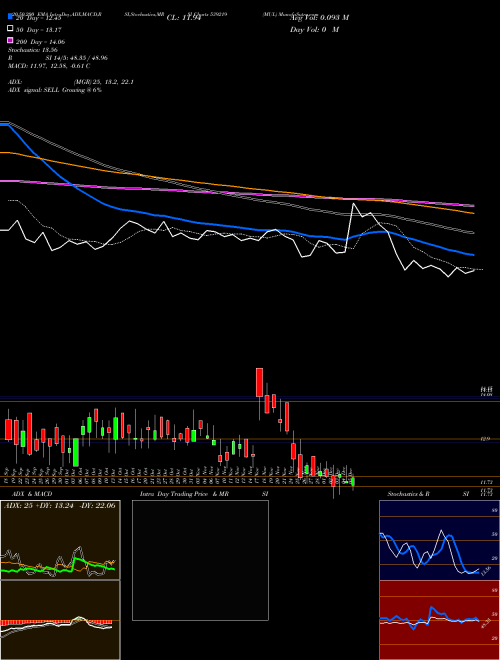The width and height of the screenshot is (500, 660).
Task: Click the 'Avg Vol: 0.093 M' text
Action: pyautogui.click(x=319, y=17)
